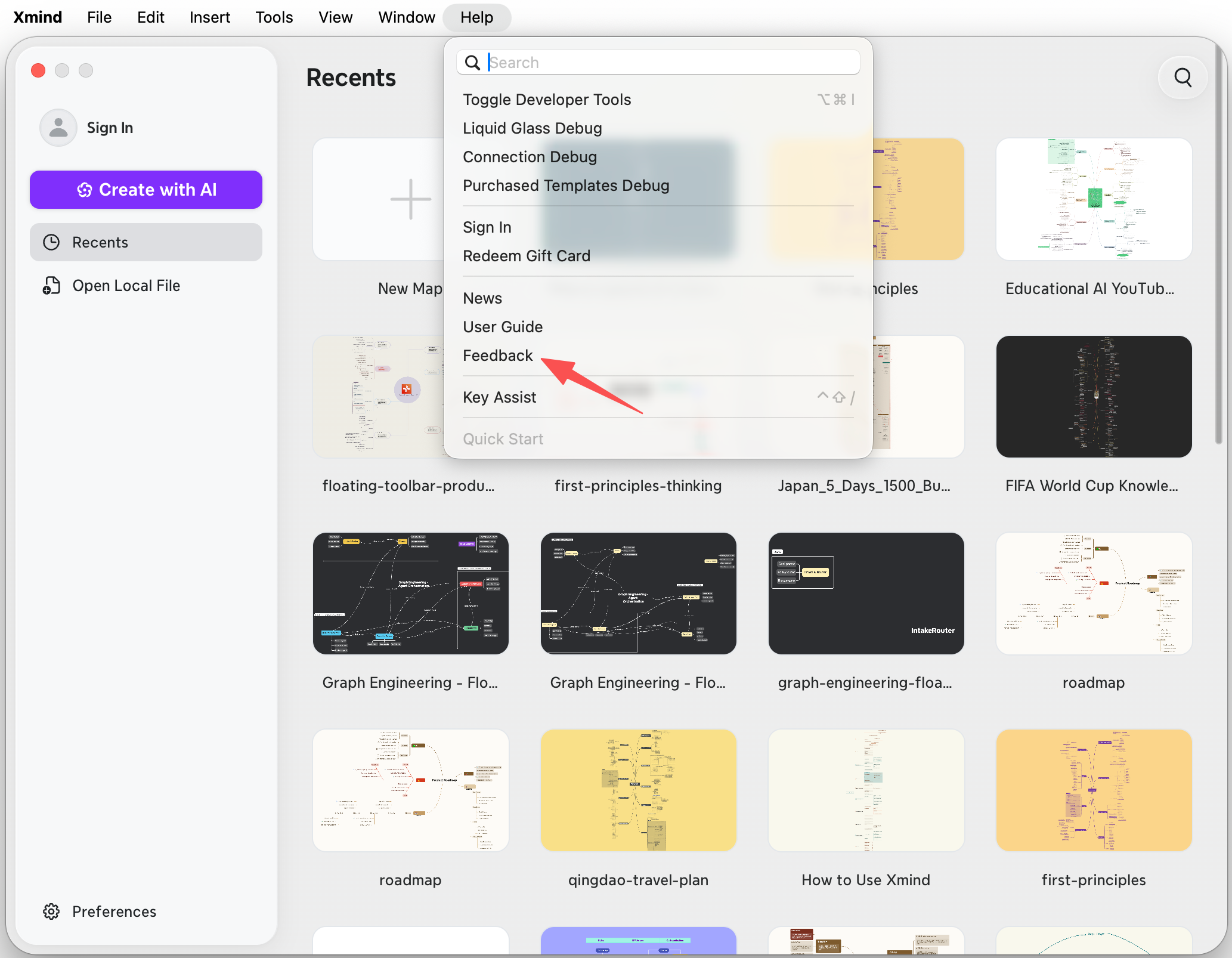Select Purchased Templates Debug
The image size is (1232, 958).
pyautogui.click(x=658, y=186)
